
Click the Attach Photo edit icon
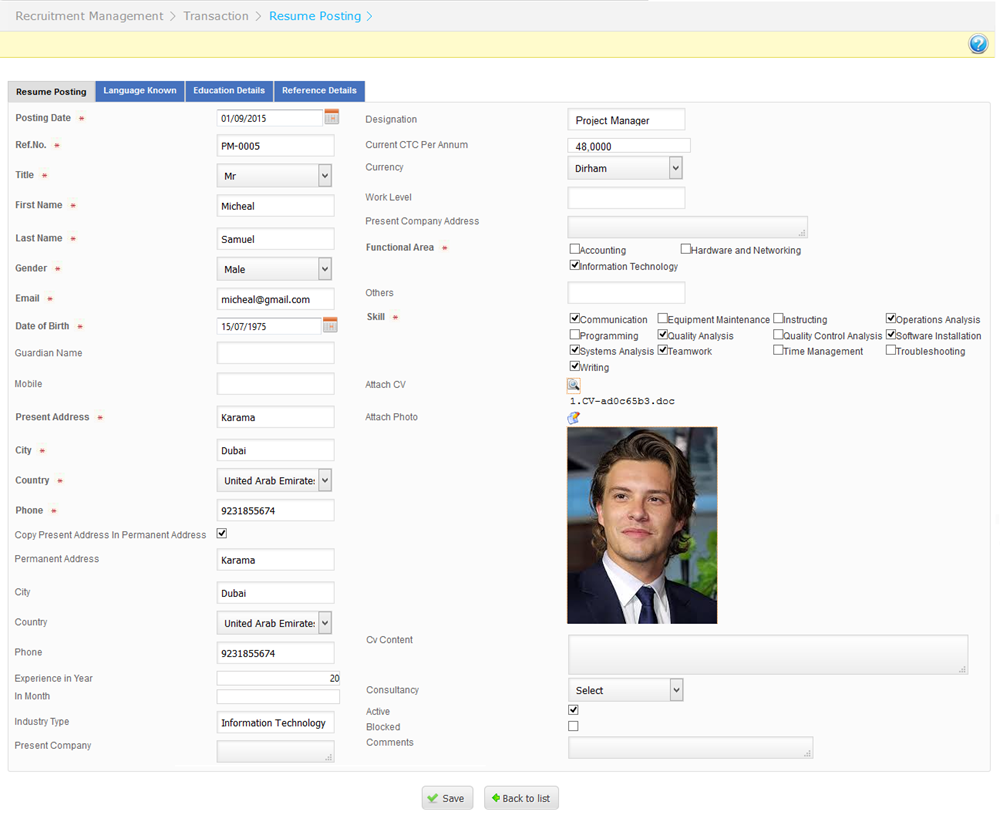[573, 418]
